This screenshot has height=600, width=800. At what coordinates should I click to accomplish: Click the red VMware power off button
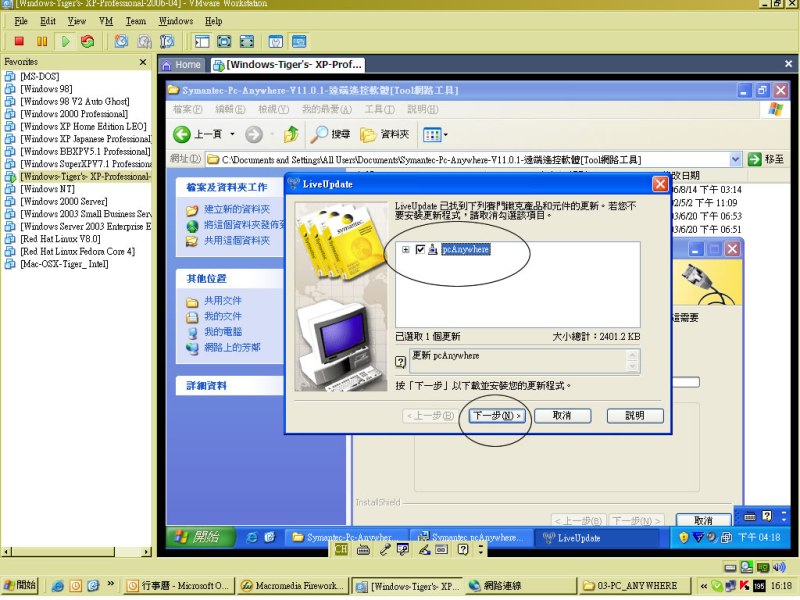[19, 41]
